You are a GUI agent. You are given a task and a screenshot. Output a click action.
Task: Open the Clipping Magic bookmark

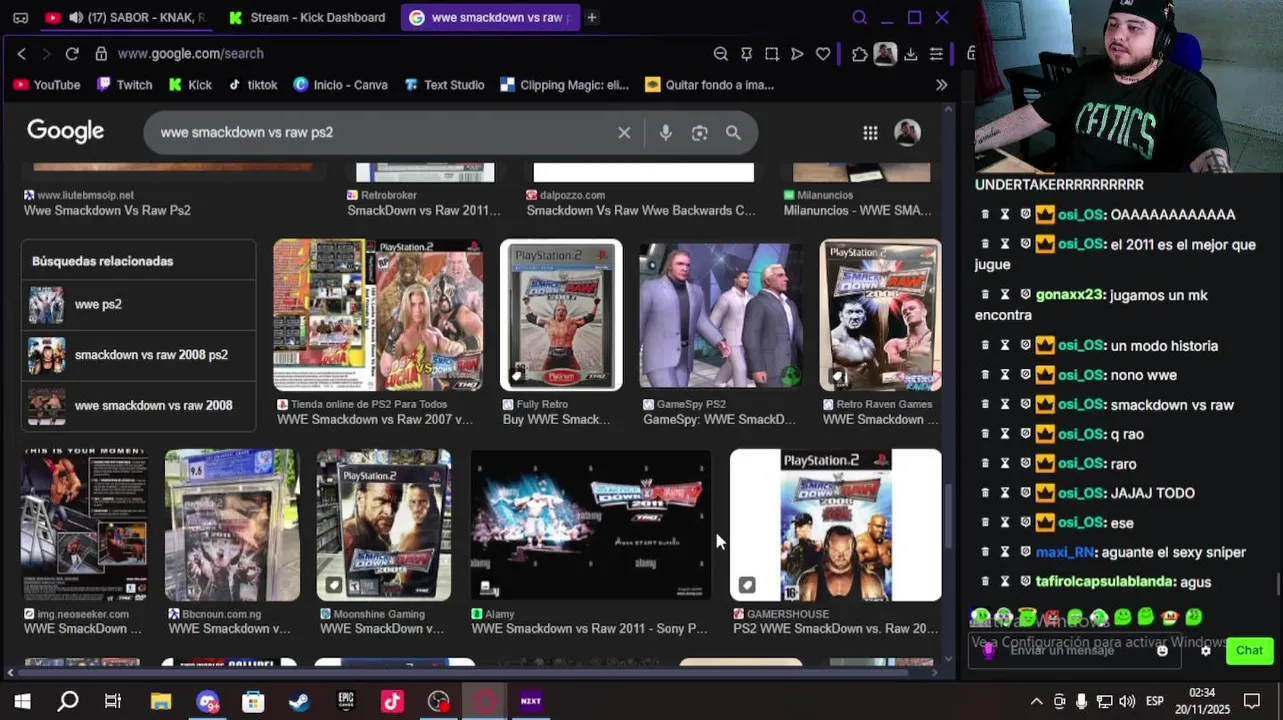564,85
